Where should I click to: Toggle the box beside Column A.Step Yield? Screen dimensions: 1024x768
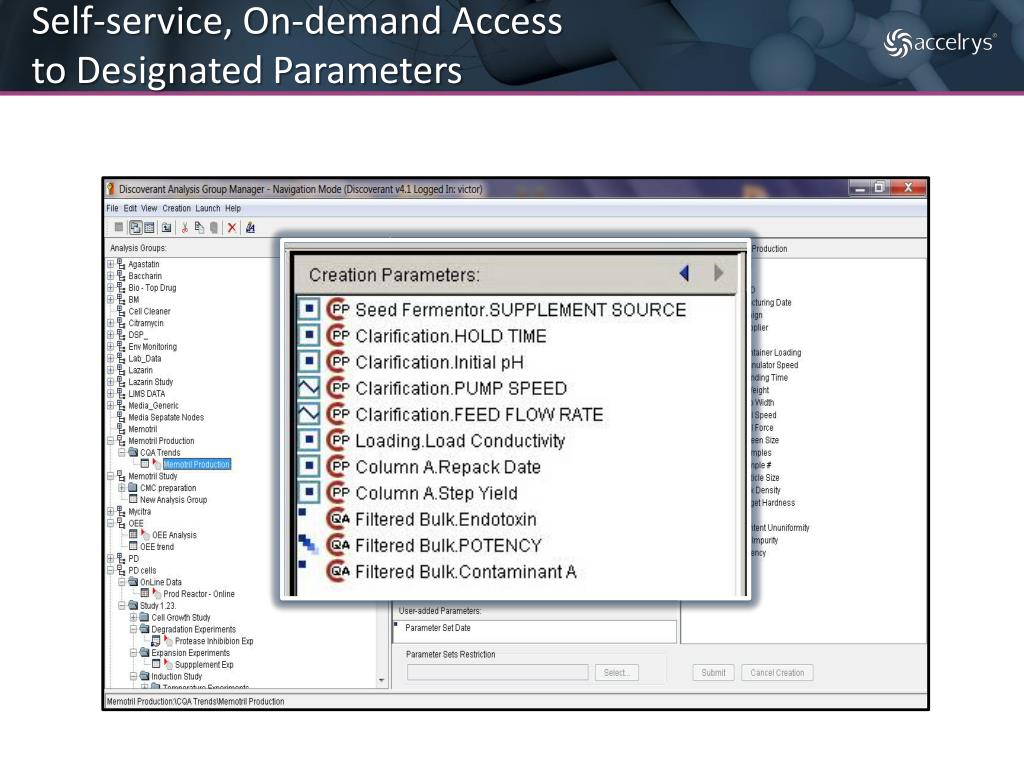coord(310,493)
